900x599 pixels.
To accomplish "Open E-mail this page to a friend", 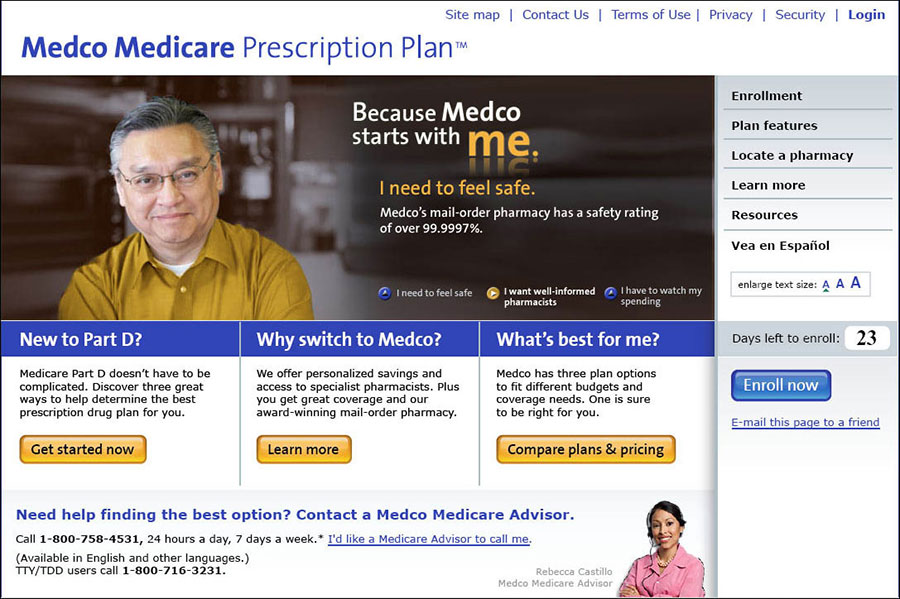I will [805, 422].
